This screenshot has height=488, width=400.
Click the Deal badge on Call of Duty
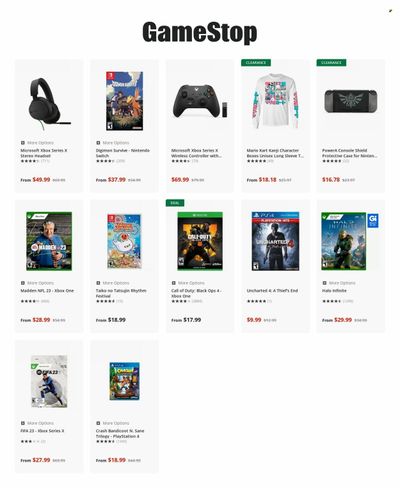coord(175,203)
